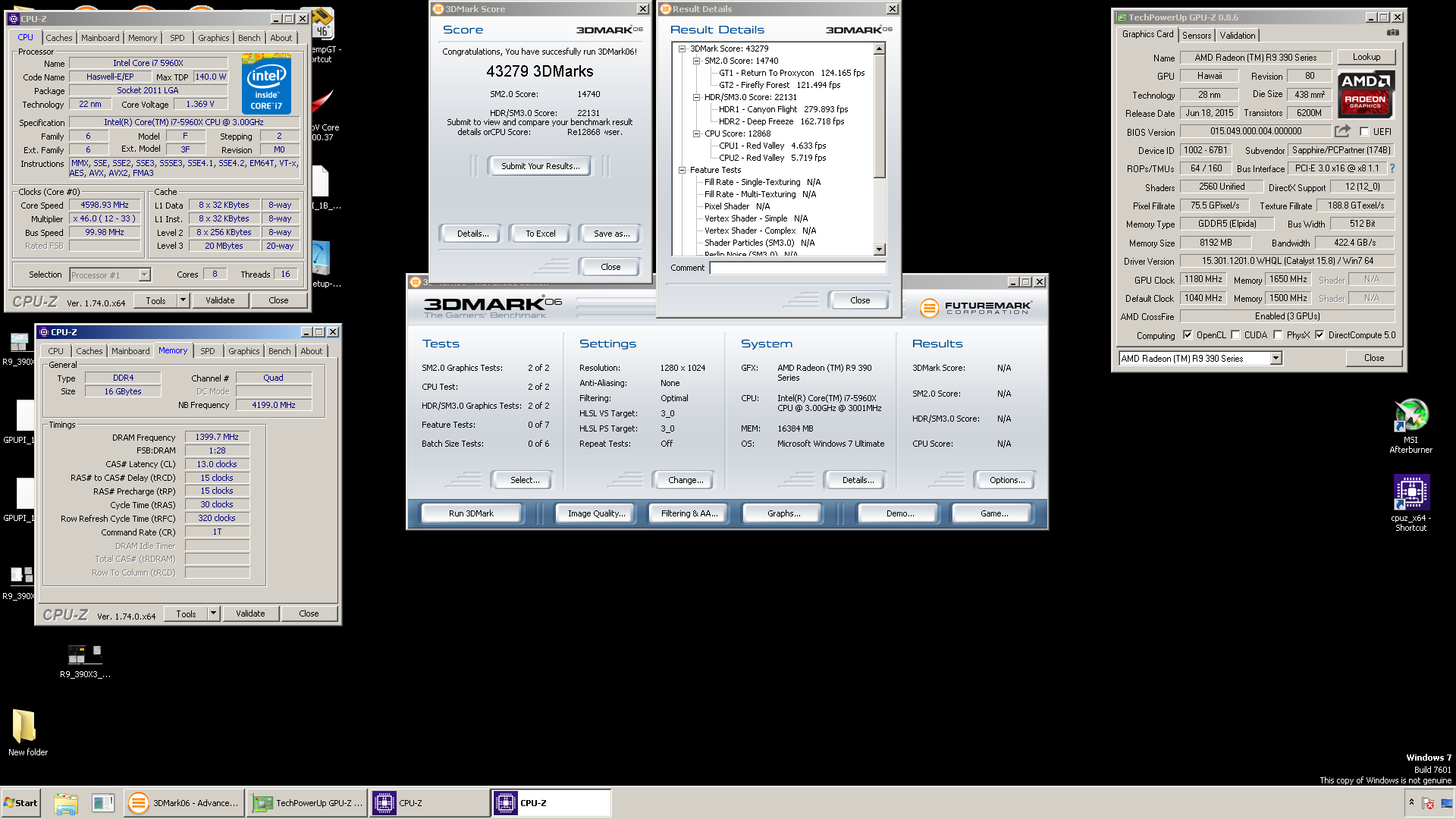Image resolution: width=1456 pixels, height=819 pixels.
Task: Click Result Details window title icon
Action: [x=666, y=9]
